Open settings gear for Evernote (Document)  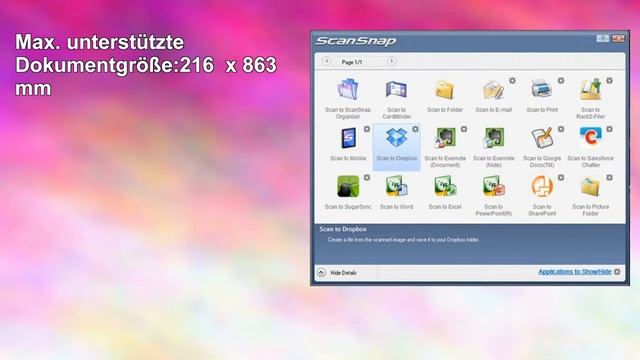click(x=464, y=129)
